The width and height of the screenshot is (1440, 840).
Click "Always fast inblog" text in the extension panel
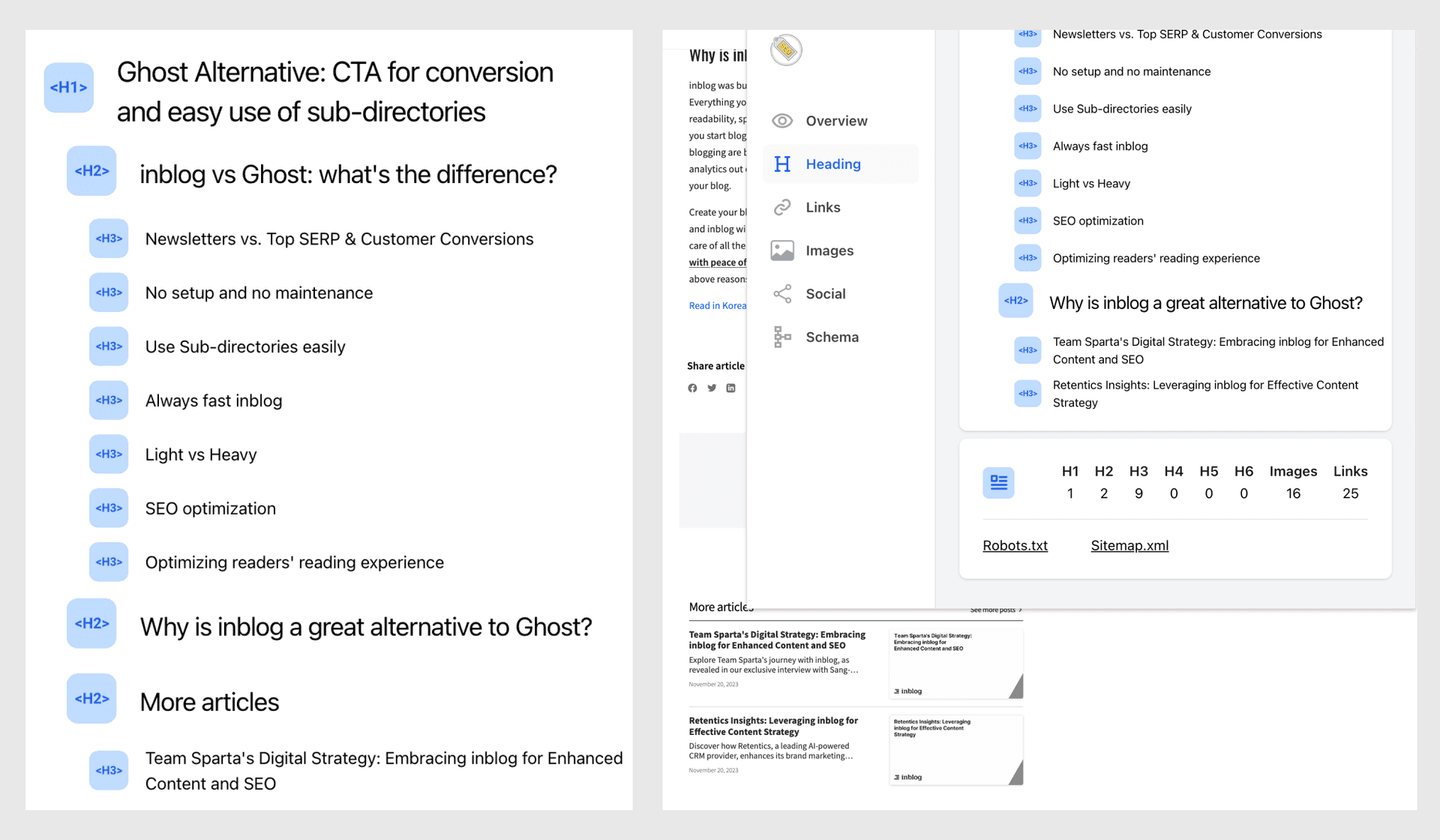1100,146
